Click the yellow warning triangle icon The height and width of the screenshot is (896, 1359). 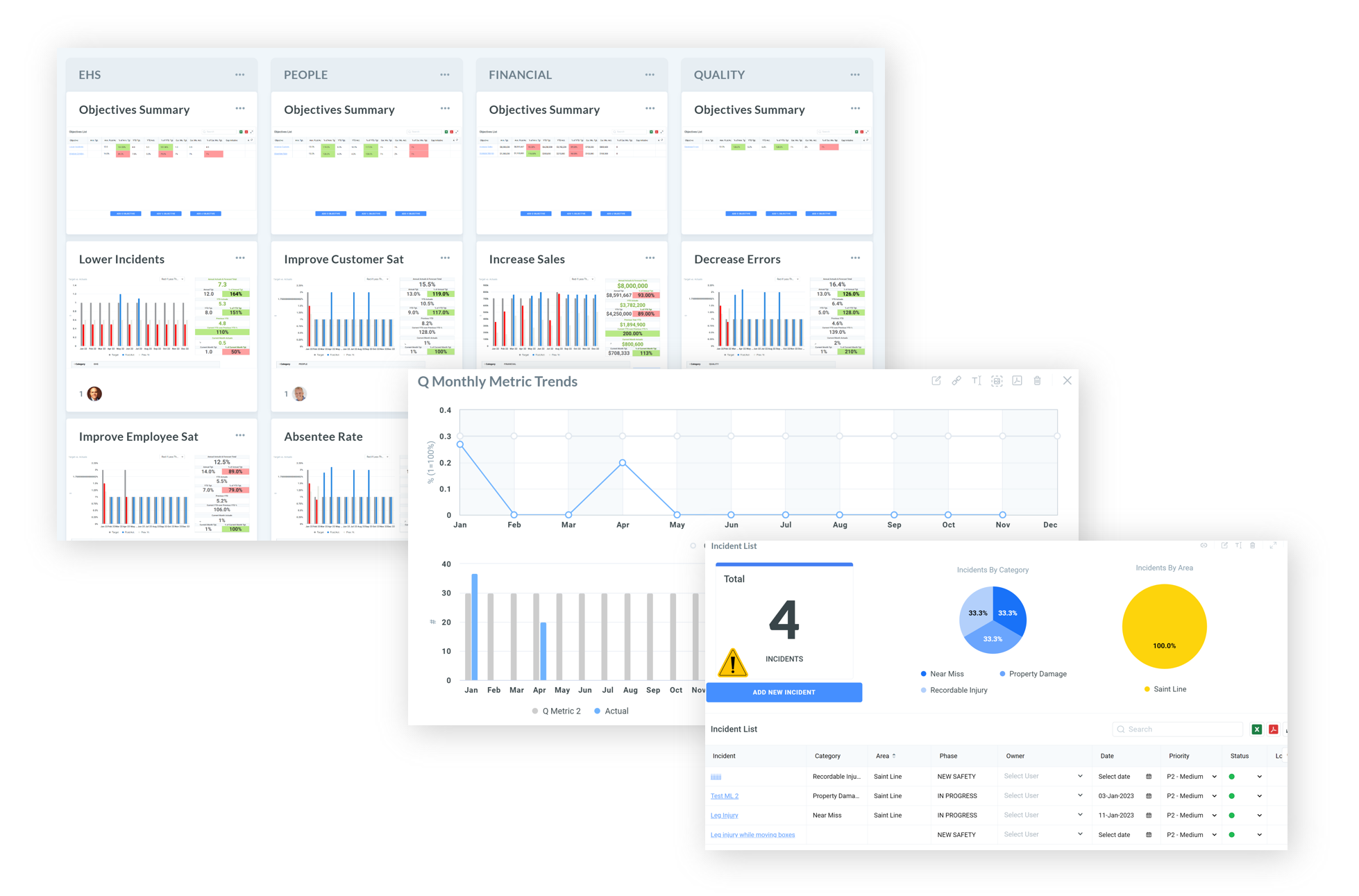coord(732,663)
